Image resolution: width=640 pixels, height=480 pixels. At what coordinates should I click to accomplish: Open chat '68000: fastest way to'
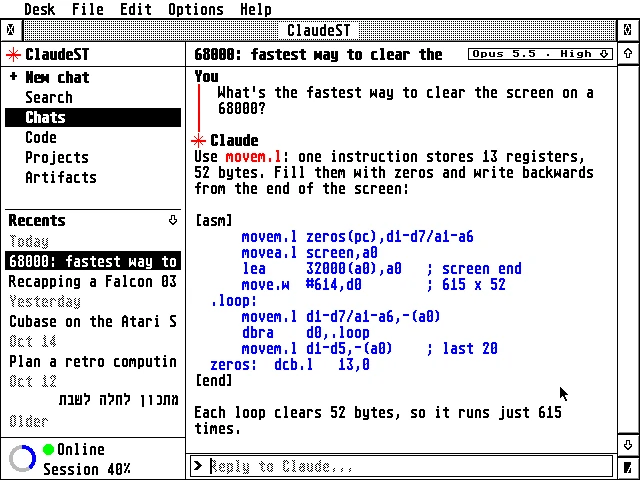93,261
